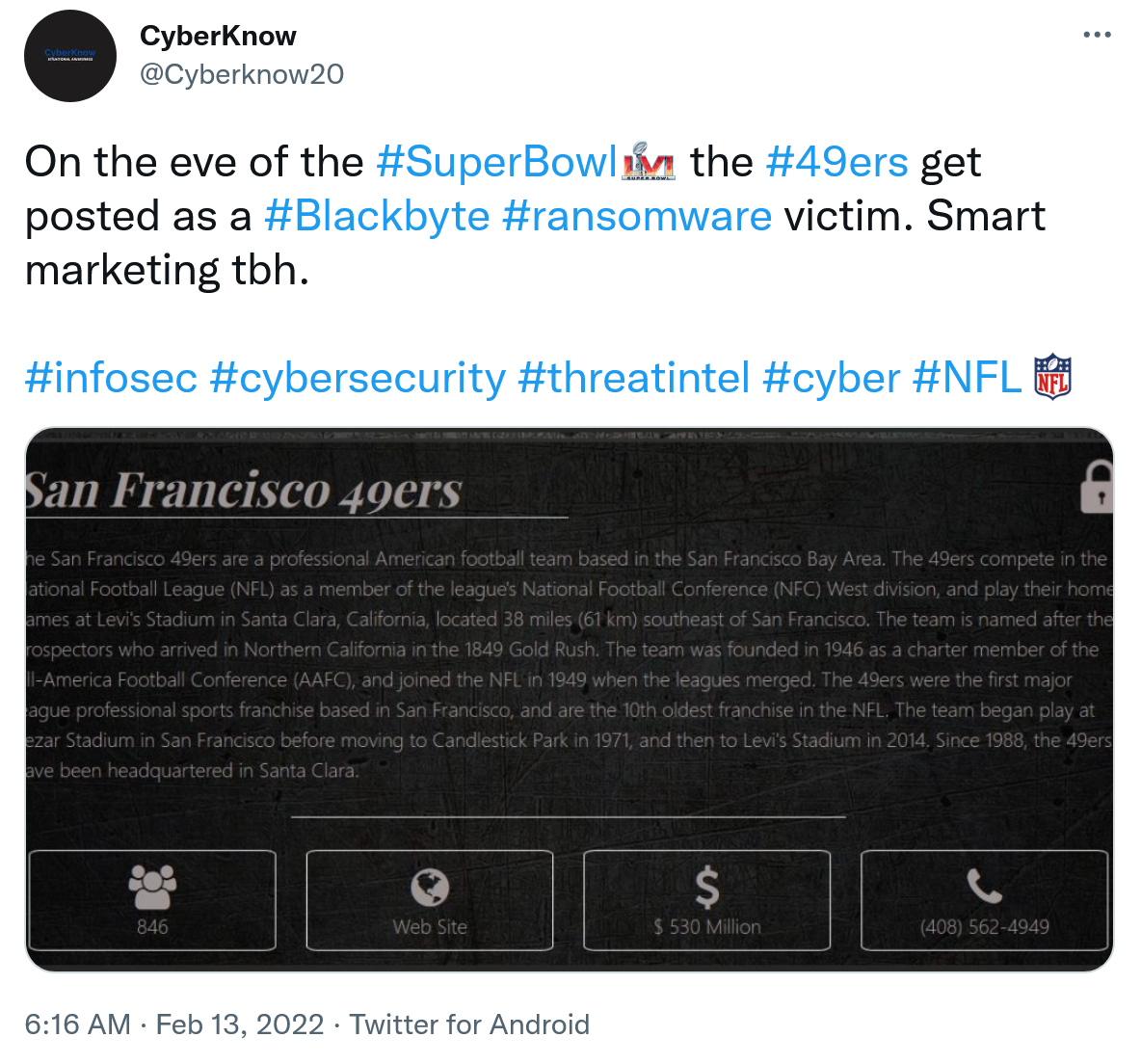Viewport: 1141px width, 1064px height.
Task: Open the #49ers hashtag
Action: coord(836,162)
